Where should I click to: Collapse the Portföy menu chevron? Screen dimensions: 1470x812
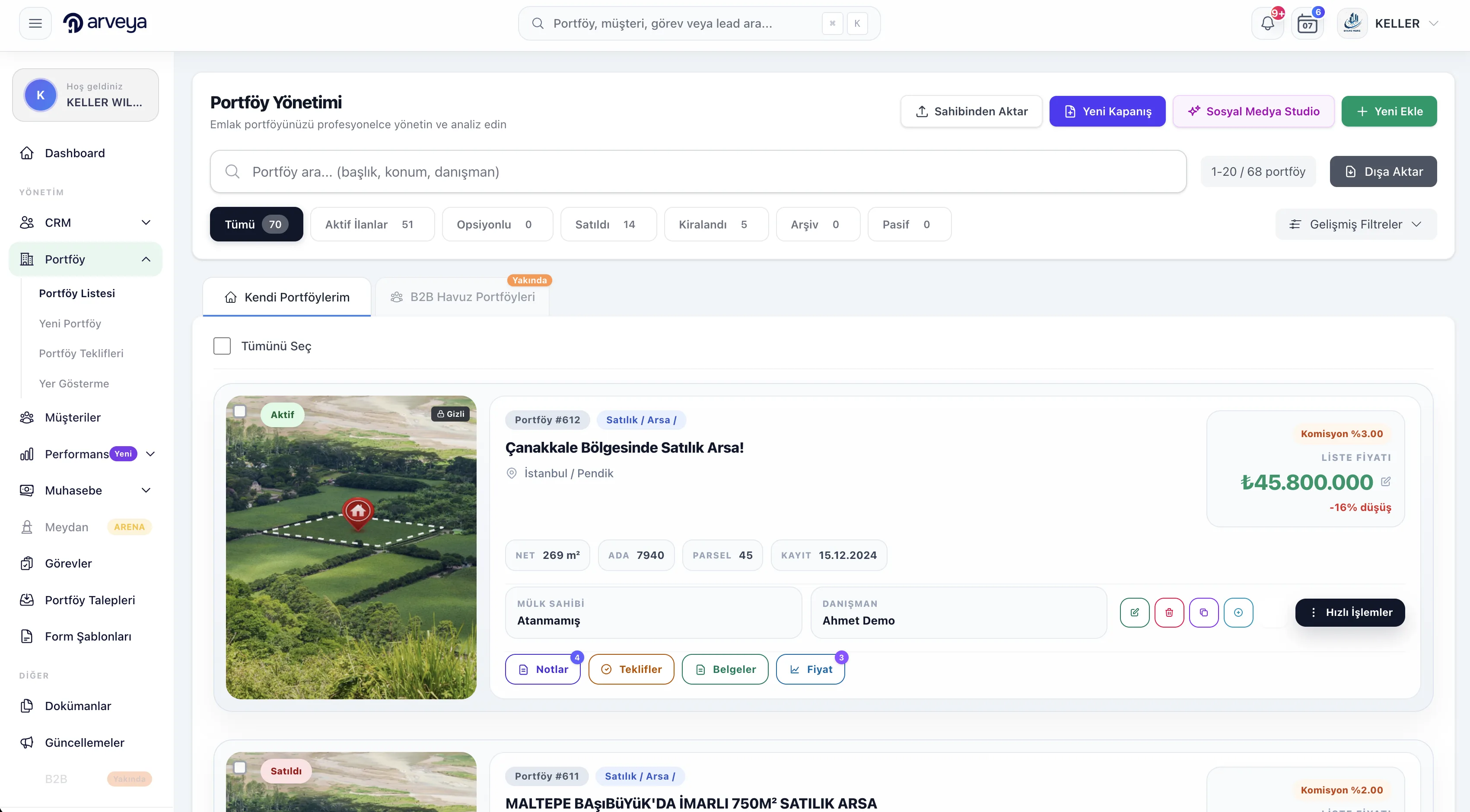point(146,260)
